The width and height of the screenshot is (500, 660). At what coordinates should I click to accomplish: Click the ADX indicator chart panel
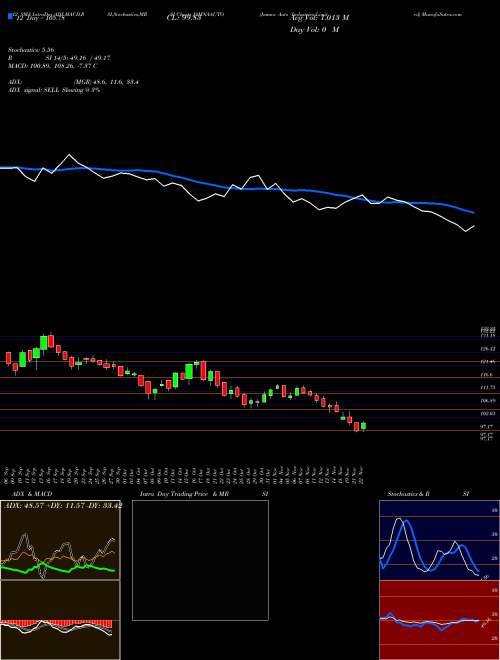coord(60,540)
